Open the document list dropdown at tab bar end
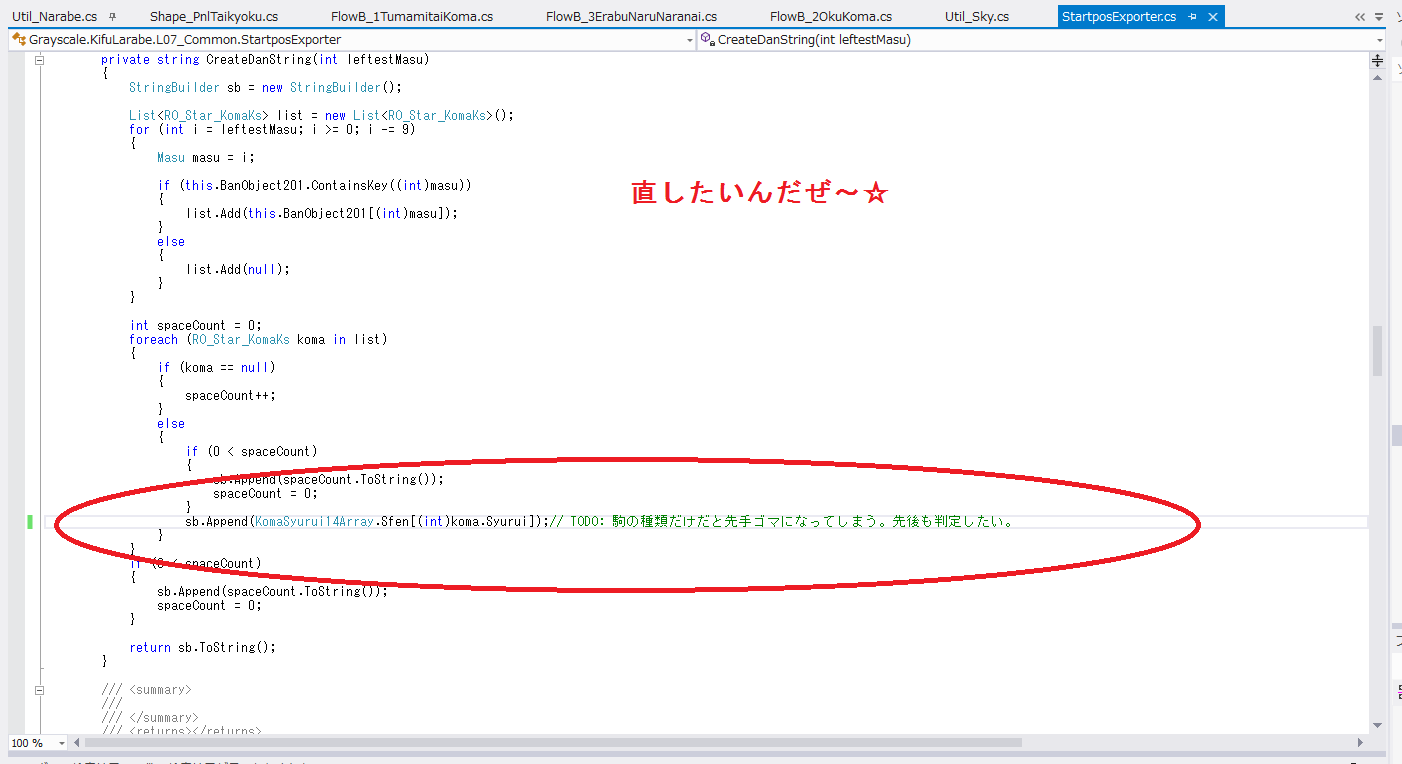 (x=1381, y=17)
